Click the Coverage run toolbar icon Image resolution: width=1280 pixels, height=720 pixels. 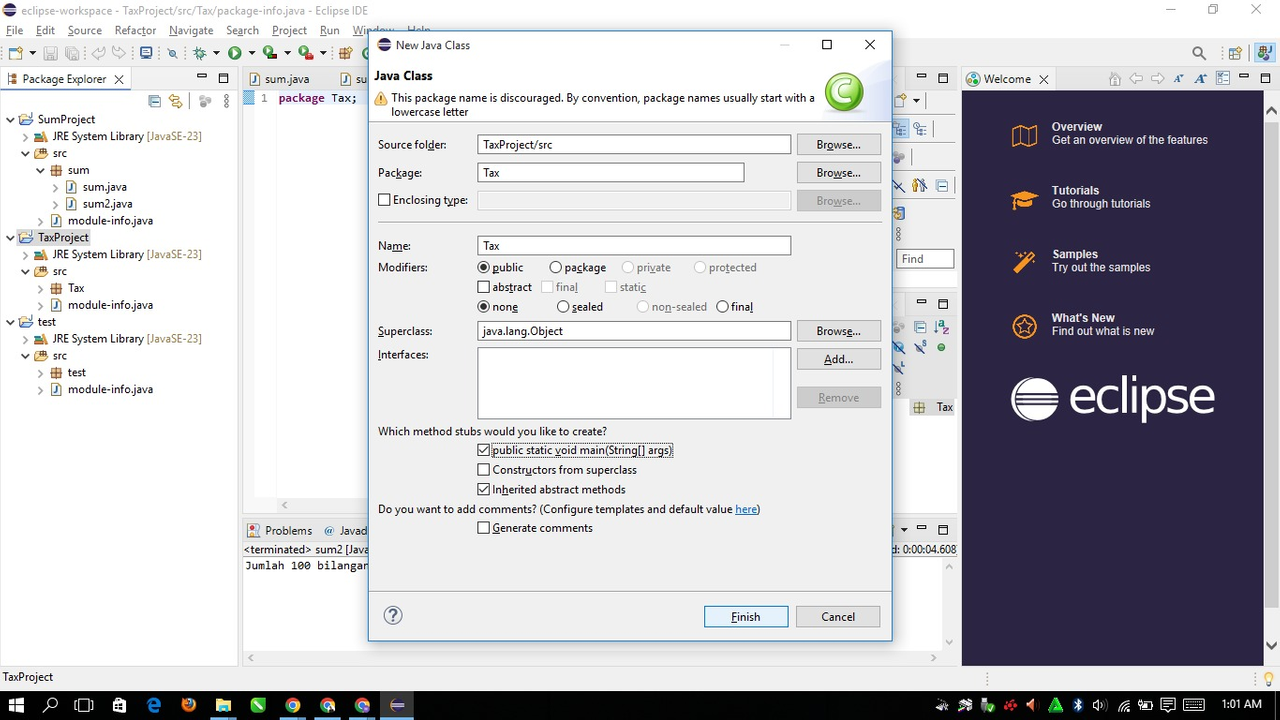pos(269,53)
